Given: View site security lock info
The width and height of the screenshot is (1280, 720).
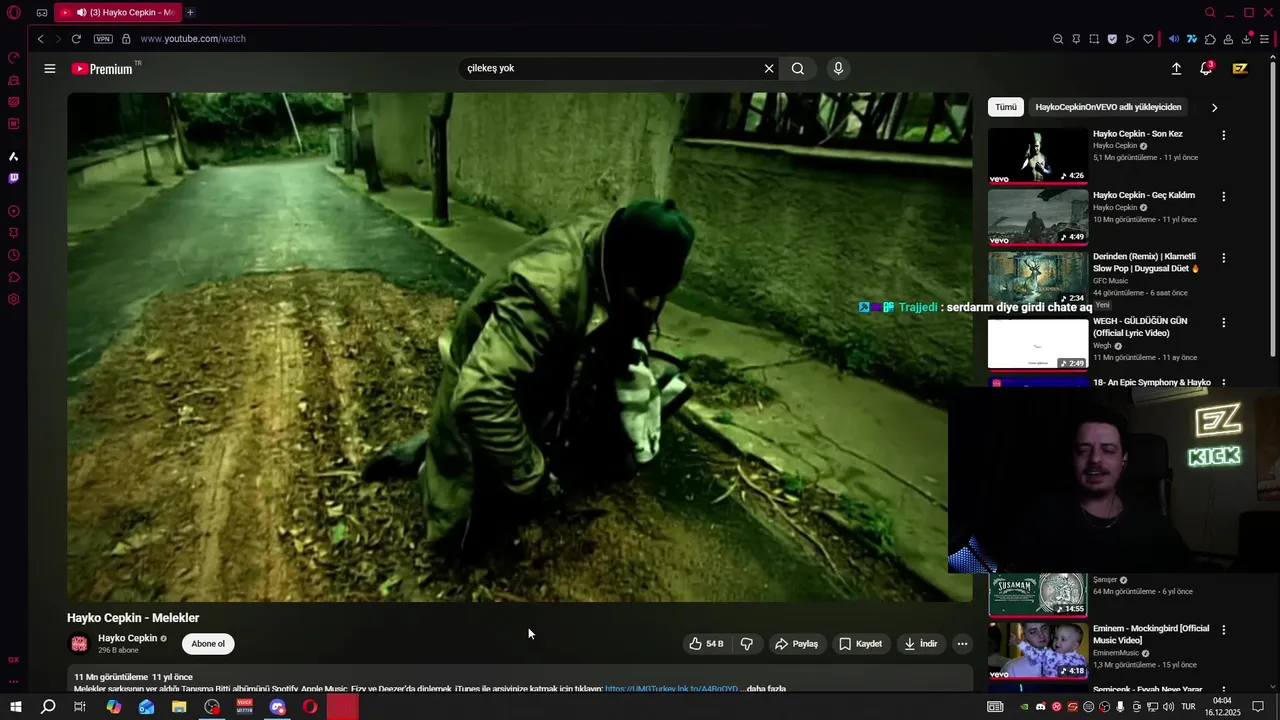Looking at the screenshot, I should pyautogui.click(x=126, y=39).
